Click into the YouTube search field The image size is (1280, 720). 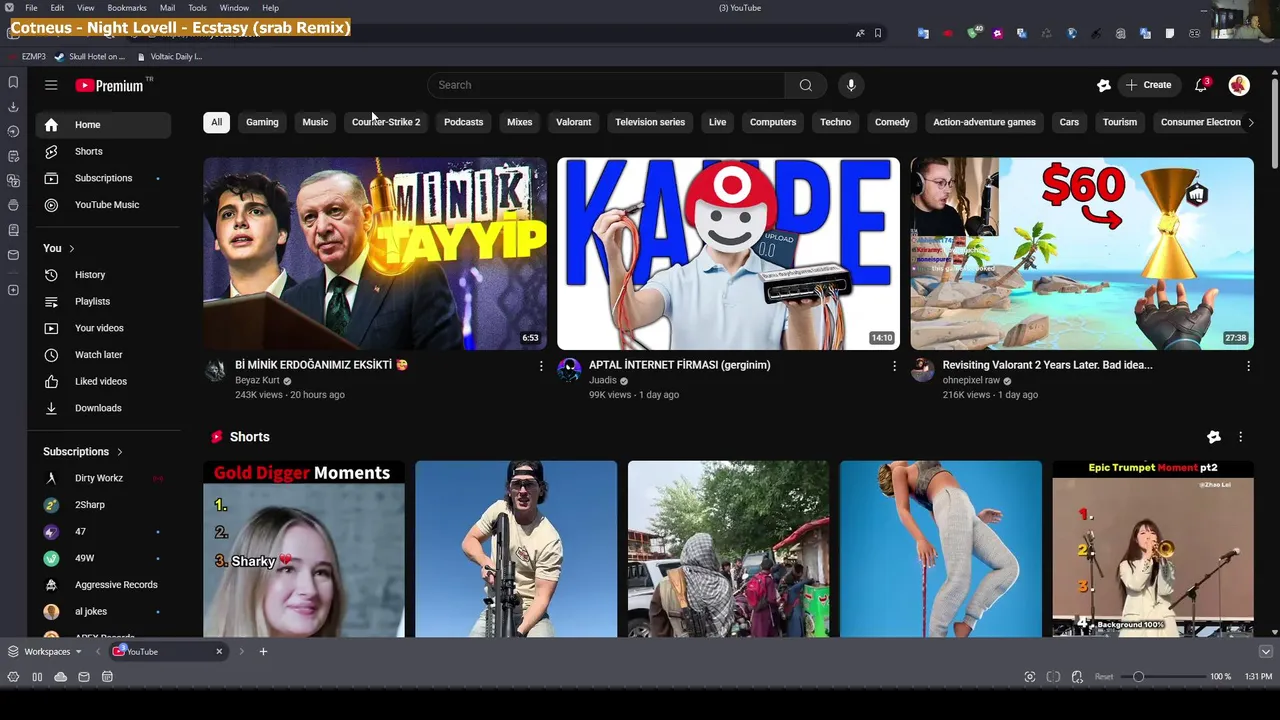(x=606, y=85)
